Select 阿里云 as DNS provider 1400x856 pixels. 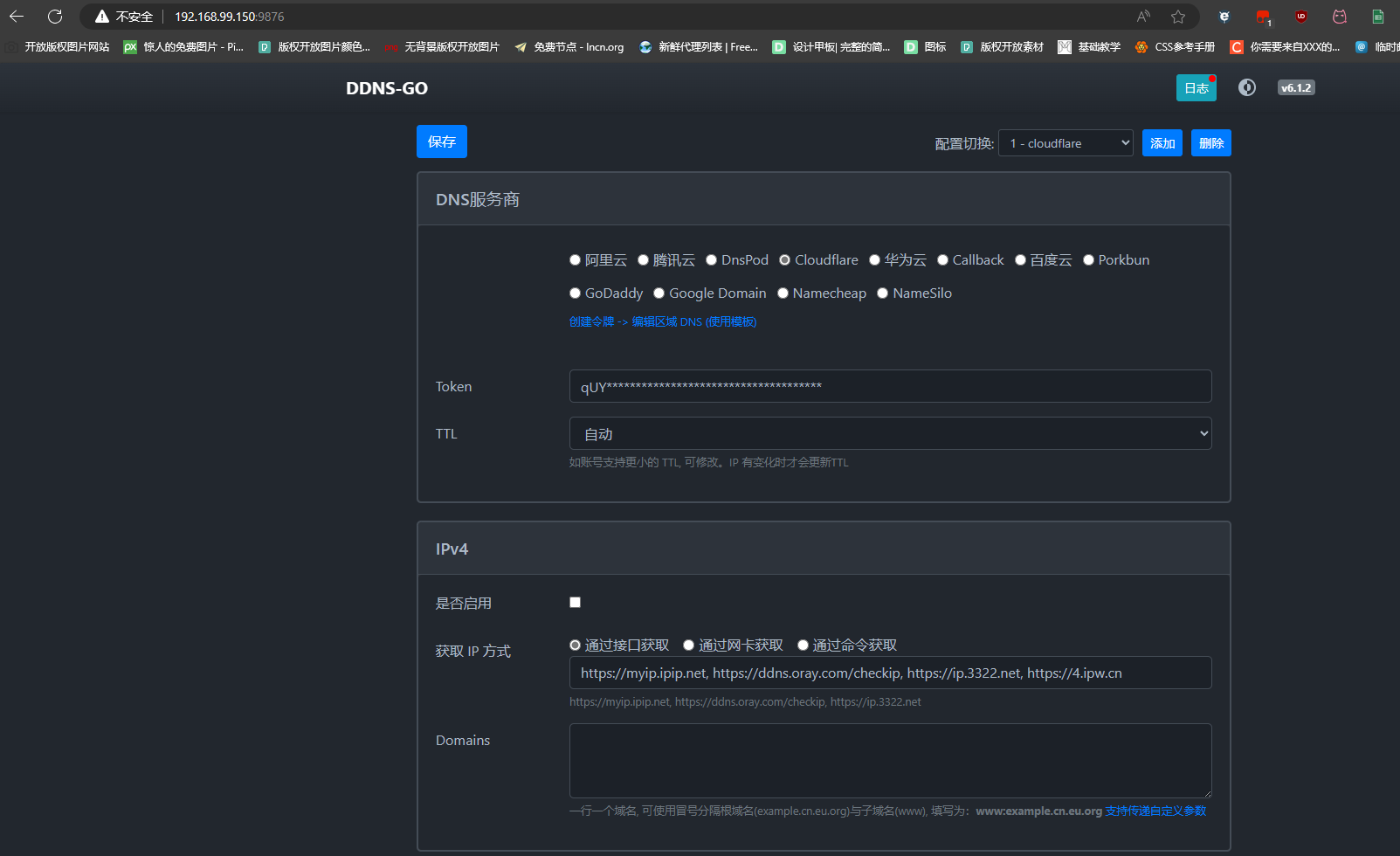[x=575, y=260]
